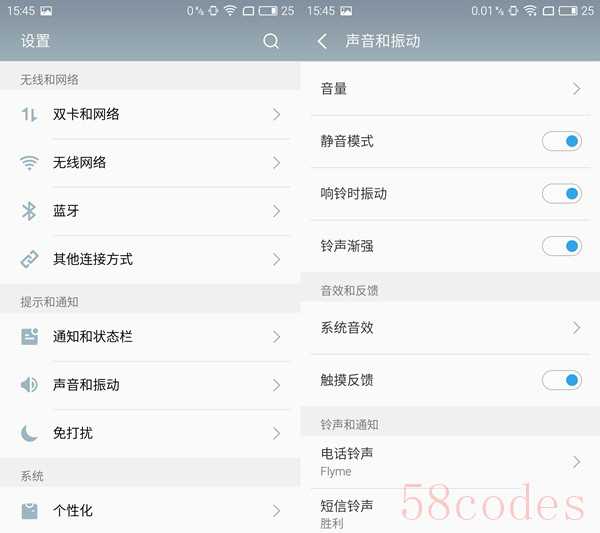Tap the 其他连接方式 text label
Image resolution: width=600 pixels, height=533 pixels.
[93, 259]
